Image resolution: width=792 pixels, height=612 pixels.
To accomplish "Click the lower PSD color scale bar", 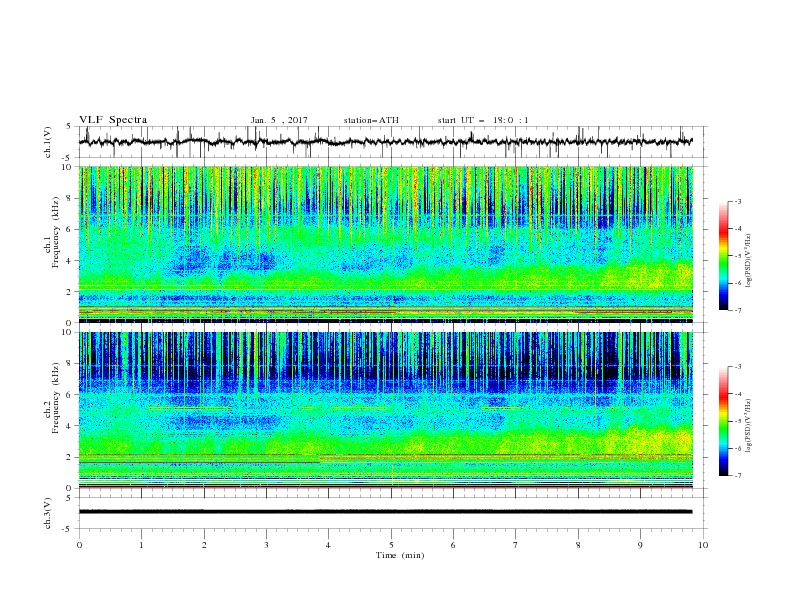I will 724,421.
